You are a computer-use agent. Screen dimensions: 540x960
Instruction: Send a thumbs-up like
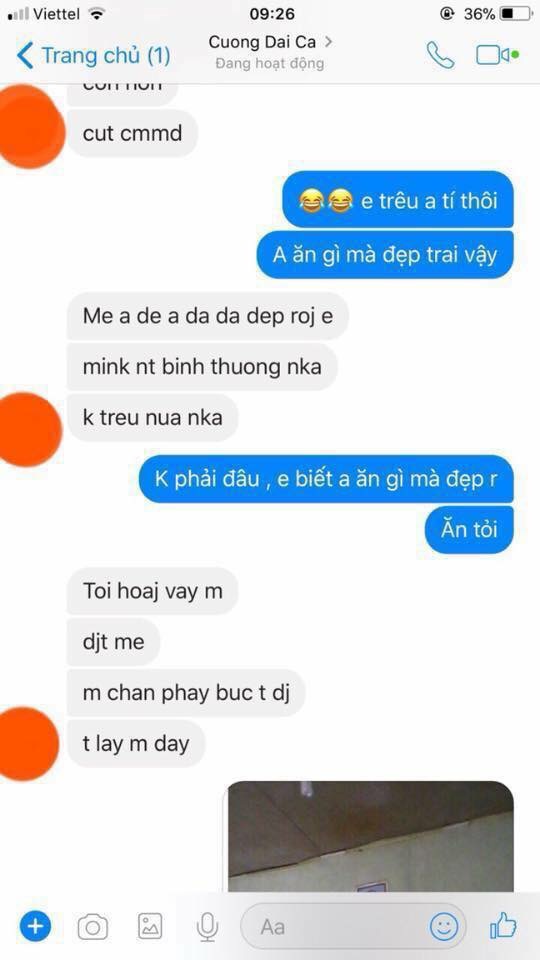coord(503,926)
